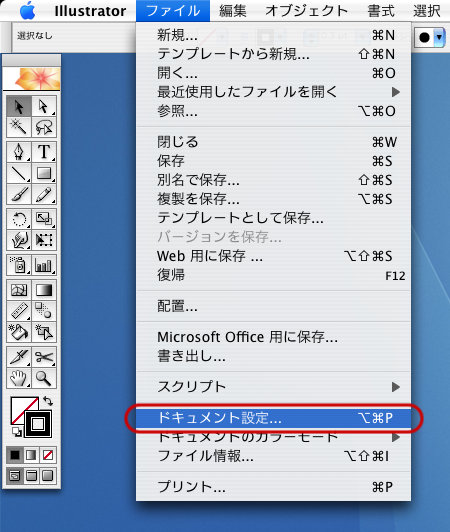Open the 選択 menu
Viewport: 450px width, 532px height.
tap(427, 11)
